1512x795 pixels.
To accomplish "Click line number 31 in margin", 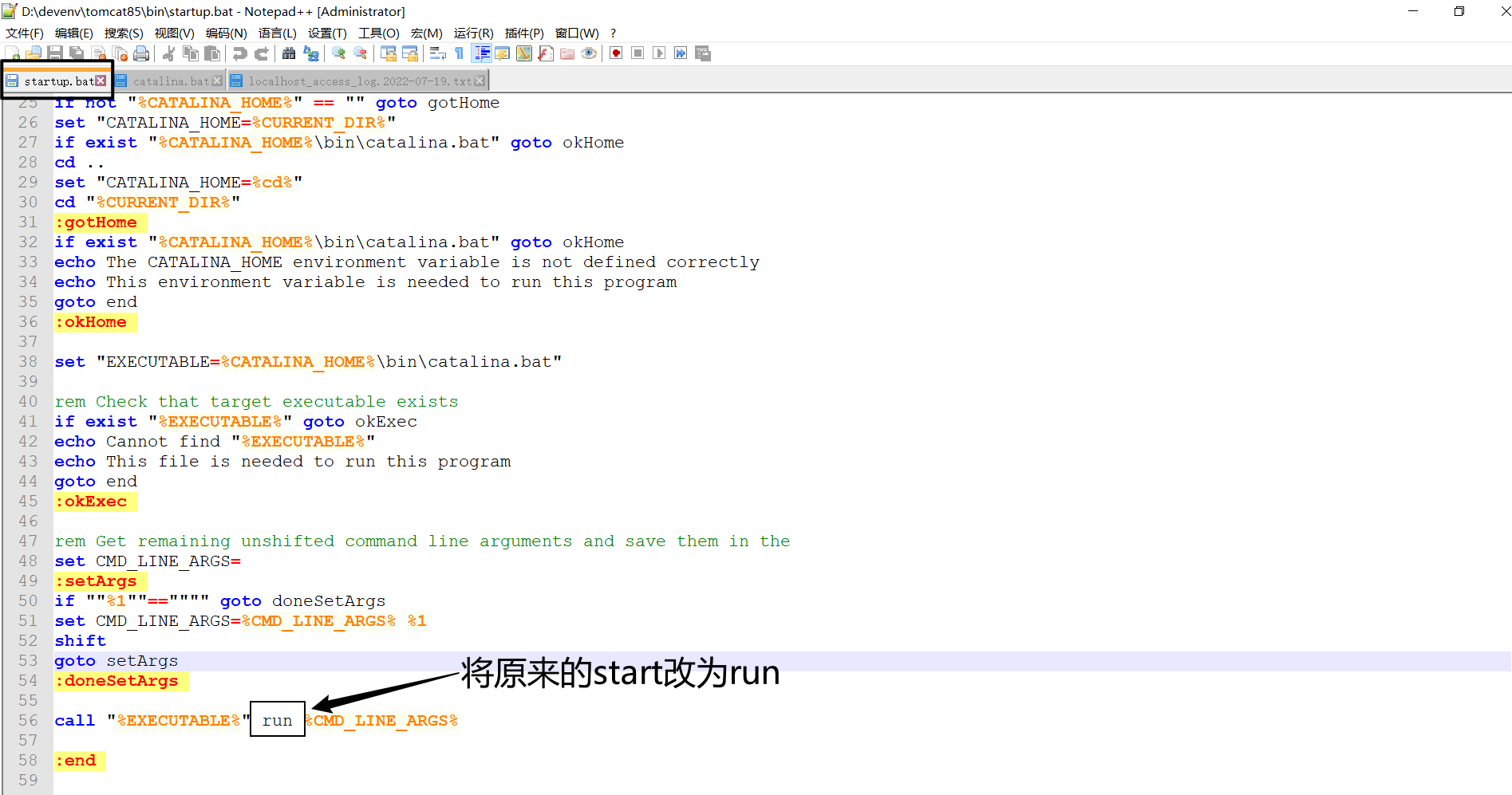I will pyautogui.click(x=28, y=222).
